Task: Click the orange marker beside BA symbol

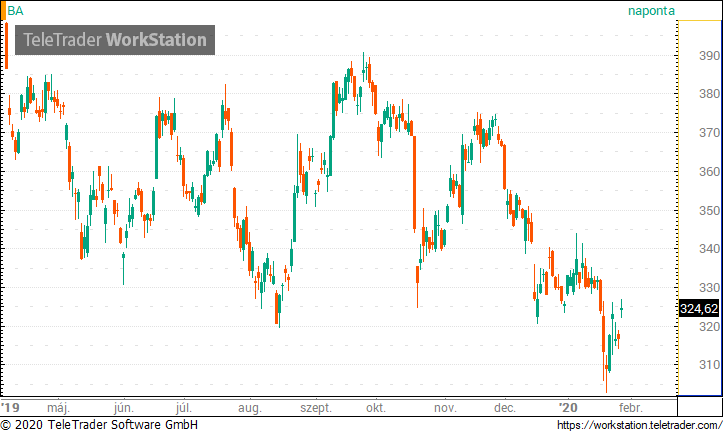Action: [3, 11]
